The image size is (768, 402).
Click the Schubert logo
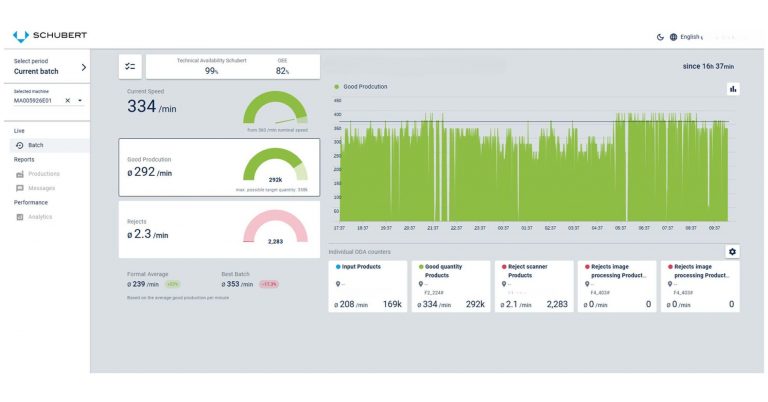point(49,36)
